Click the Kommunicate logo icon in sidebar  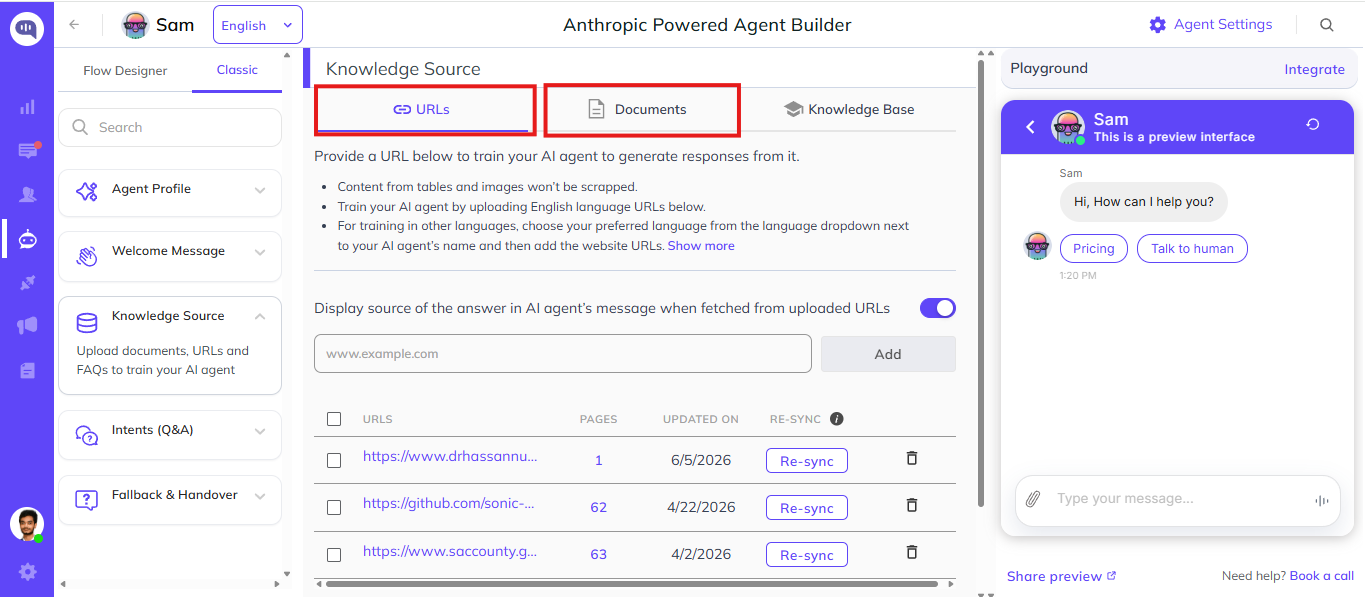coord(27,28)
